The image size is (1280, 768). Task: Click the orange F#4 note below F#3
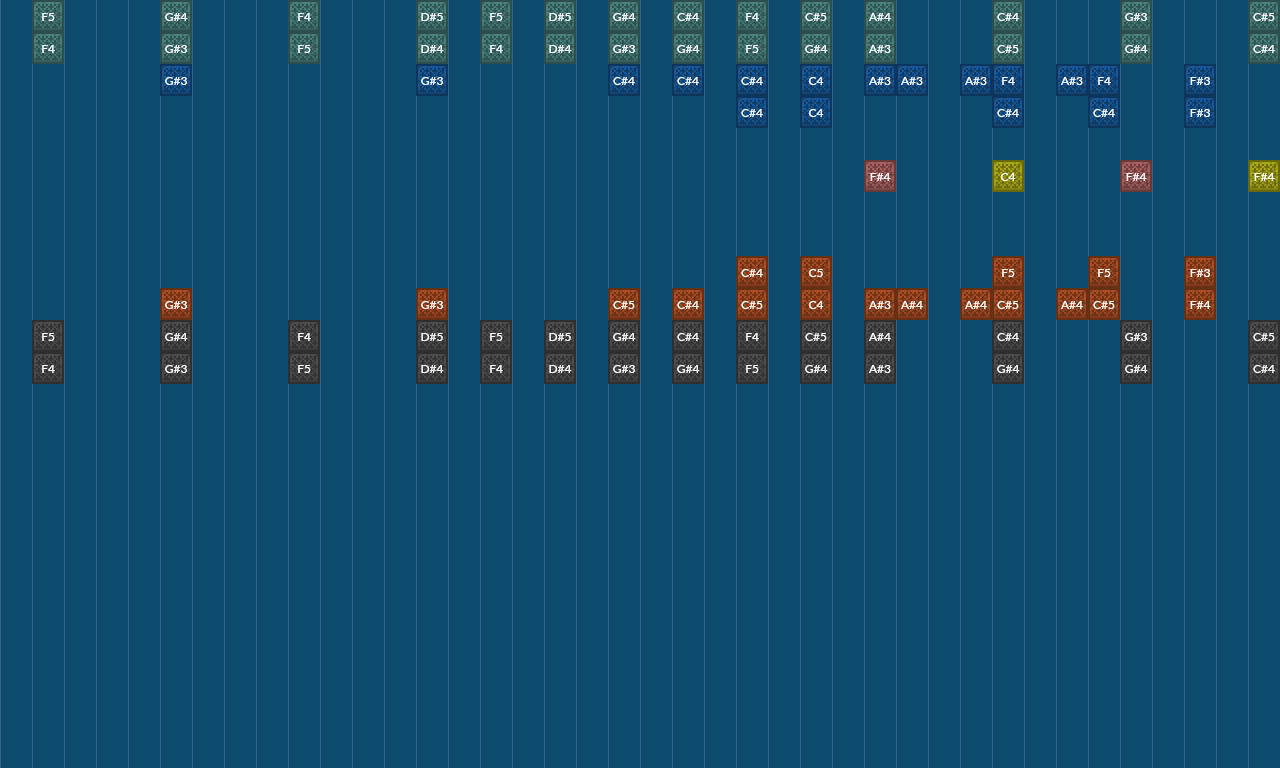[1199, 304]
